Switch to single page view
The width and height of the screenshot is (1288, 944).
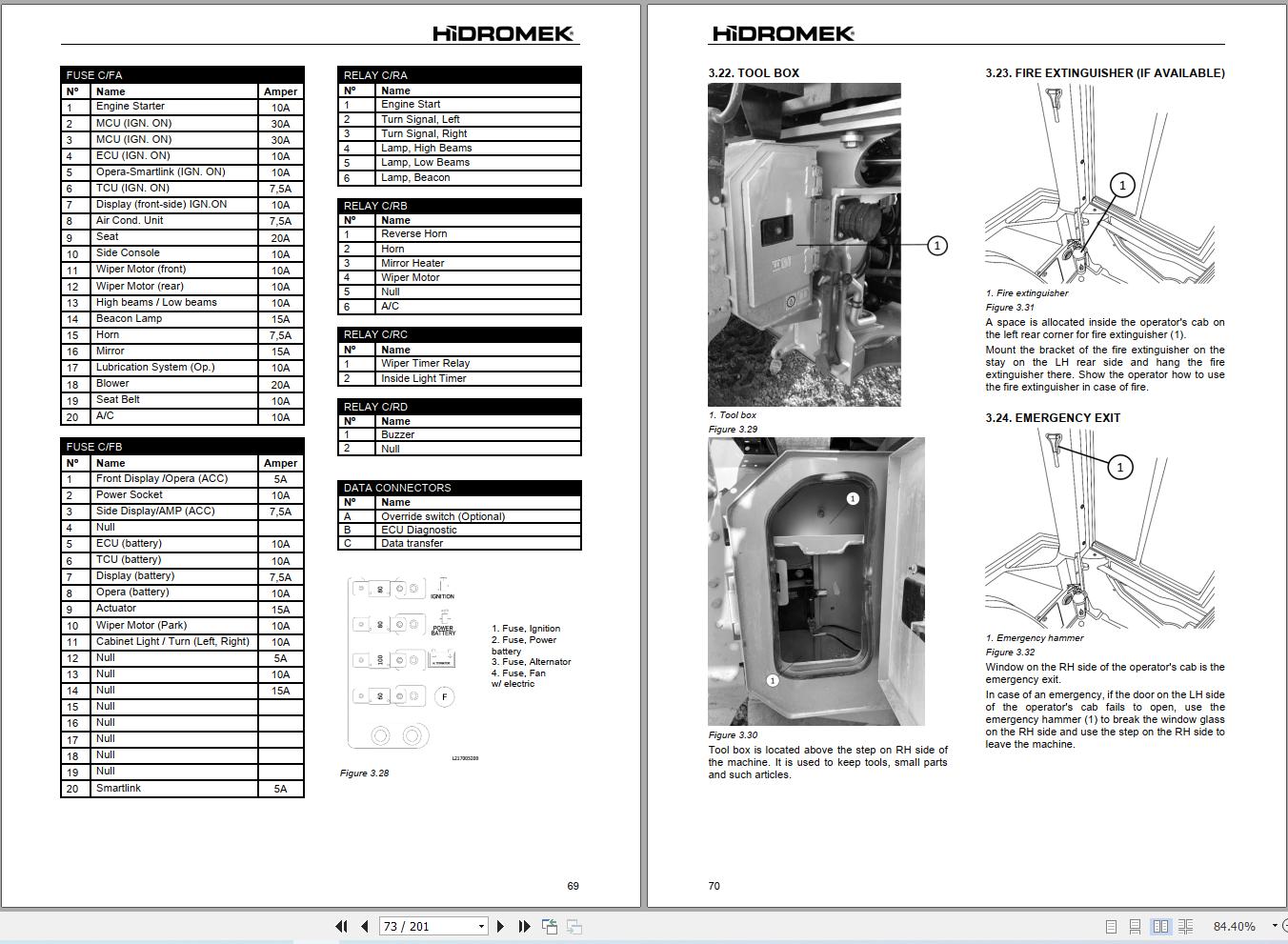coord(1111,926)
